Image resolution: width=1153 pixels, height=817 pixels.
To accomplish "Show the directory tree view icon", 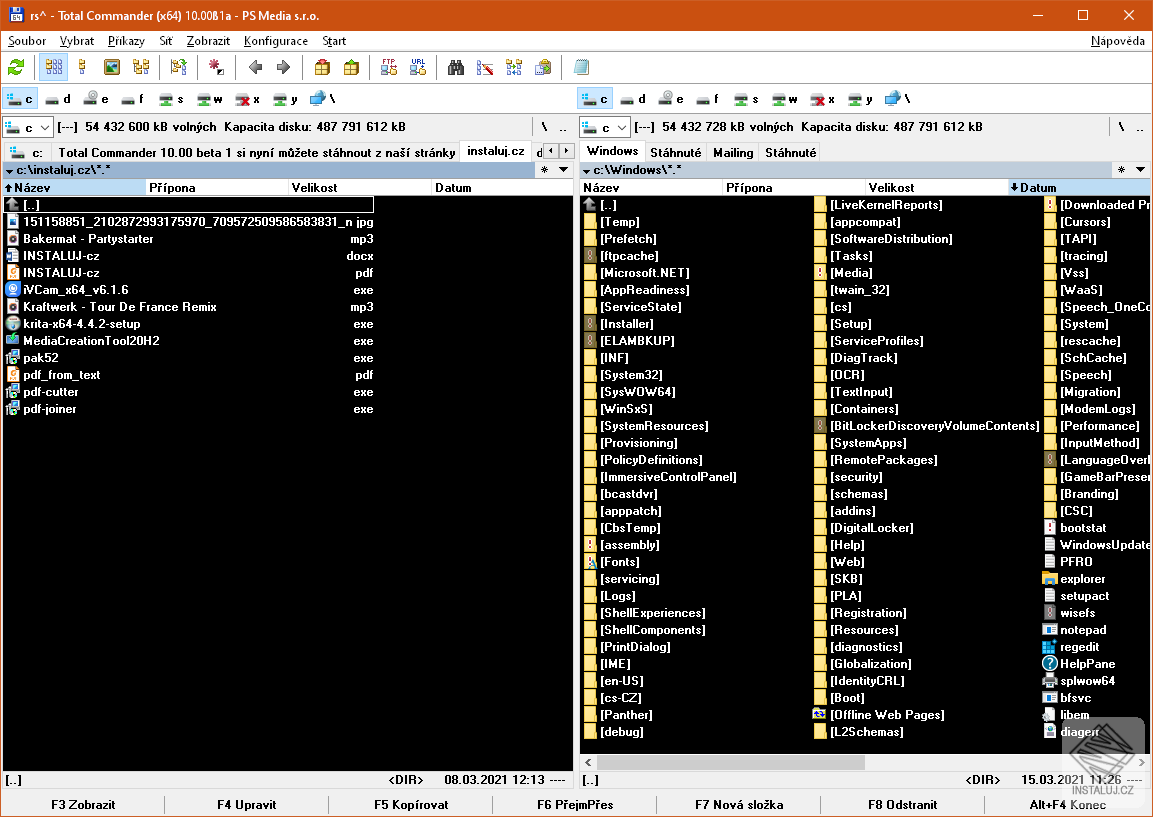I will tap(141, 68).
